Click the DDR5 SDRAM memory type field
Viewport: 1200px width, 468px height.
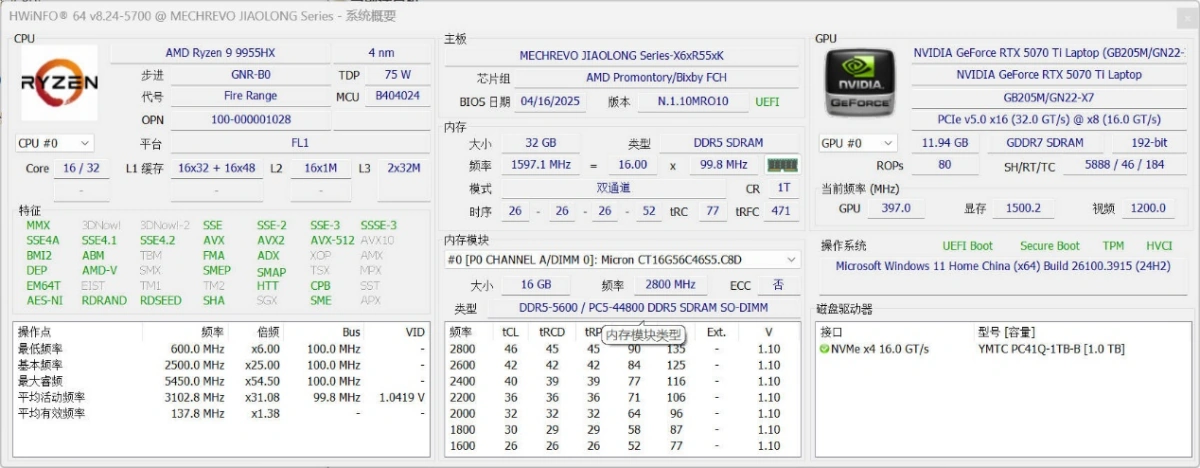tap(716, 143)
